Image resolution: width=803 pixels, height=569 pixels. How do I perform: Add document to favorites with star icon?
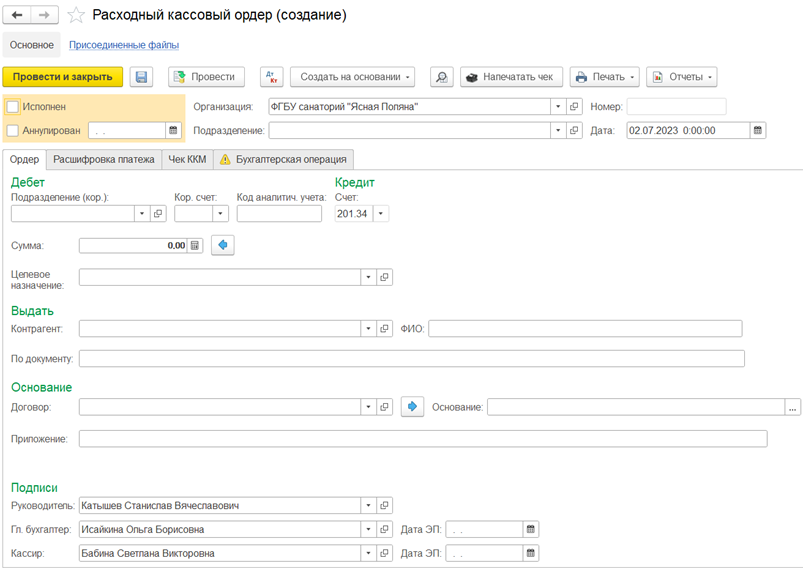(x=76, y=15)
